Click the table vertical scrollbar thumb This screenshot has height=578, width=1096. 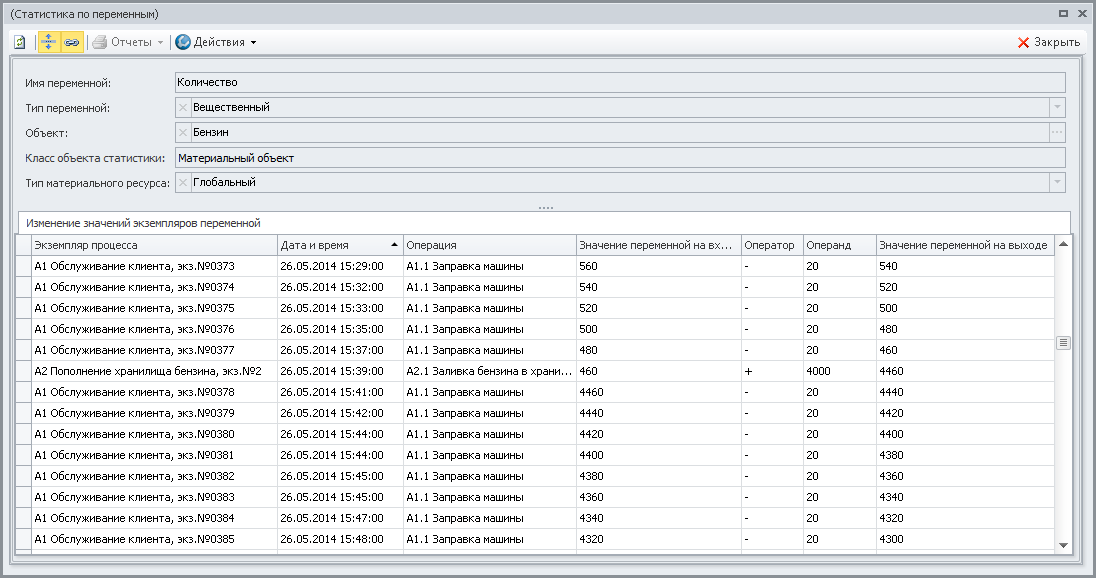pos(1063,343)
